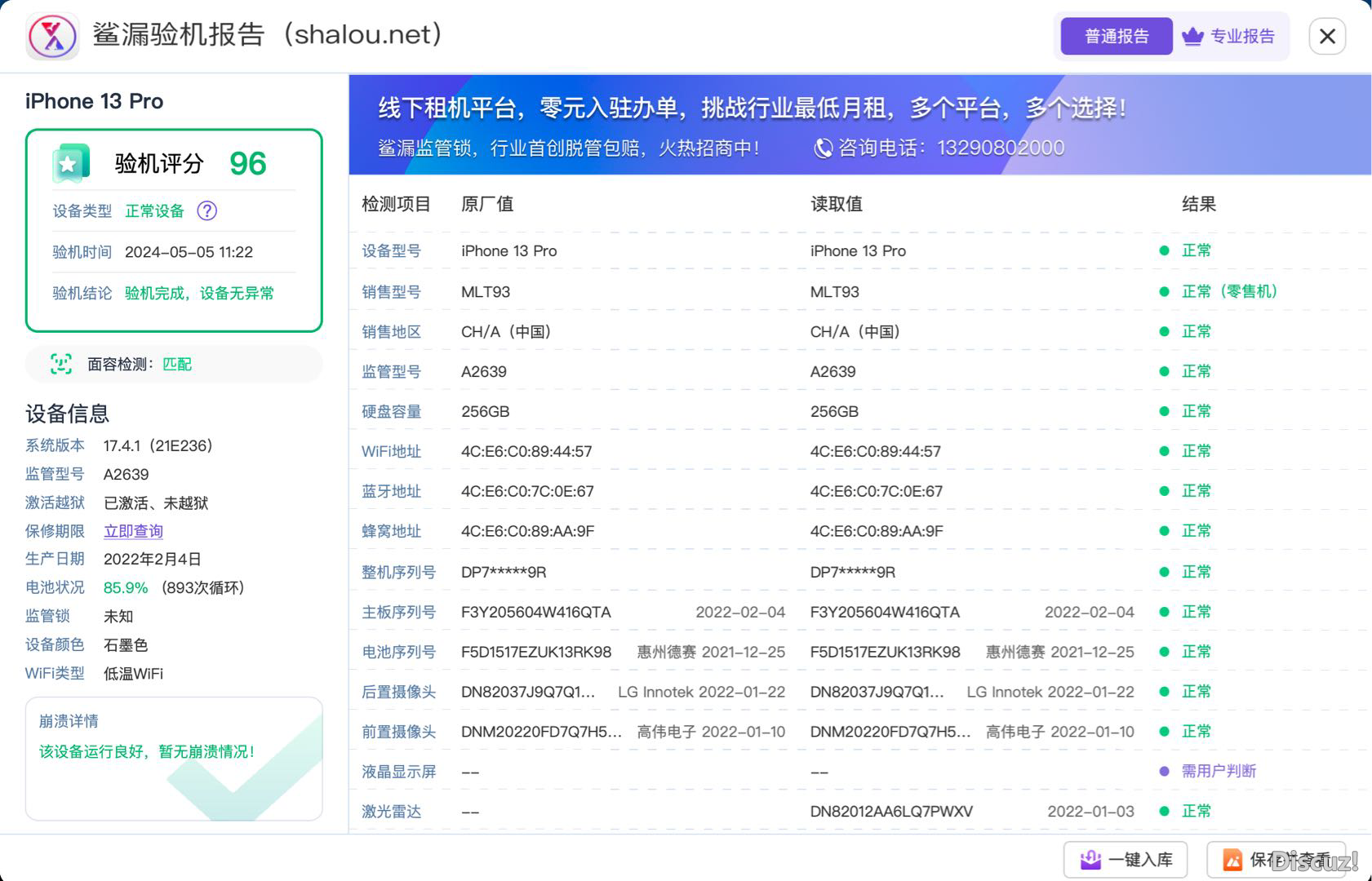
Task: Click the 结果 column header
Action: 1199,204
